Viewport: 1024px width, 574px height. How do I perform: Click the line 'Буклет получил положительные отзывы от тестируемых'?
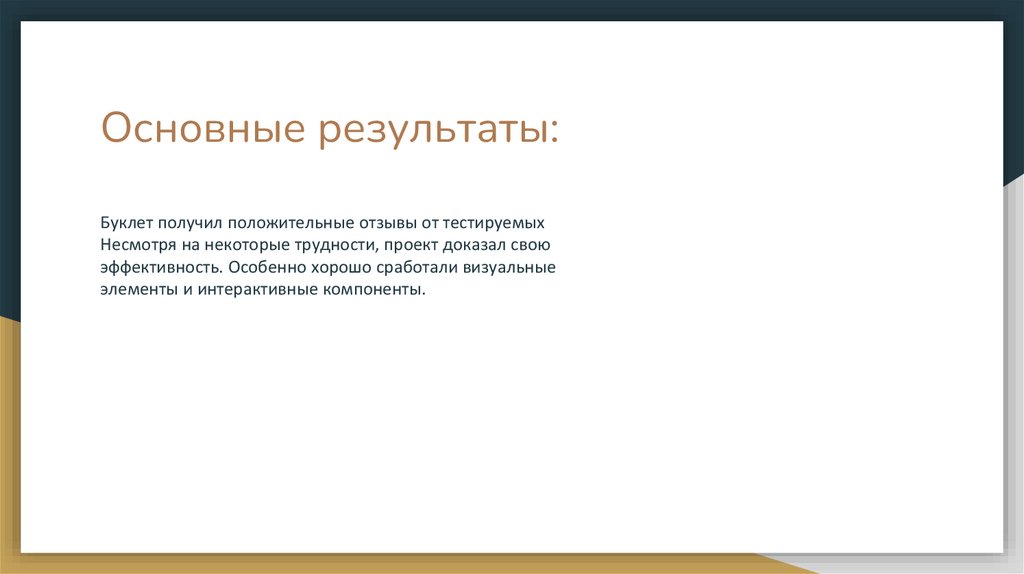pos(323,223)
